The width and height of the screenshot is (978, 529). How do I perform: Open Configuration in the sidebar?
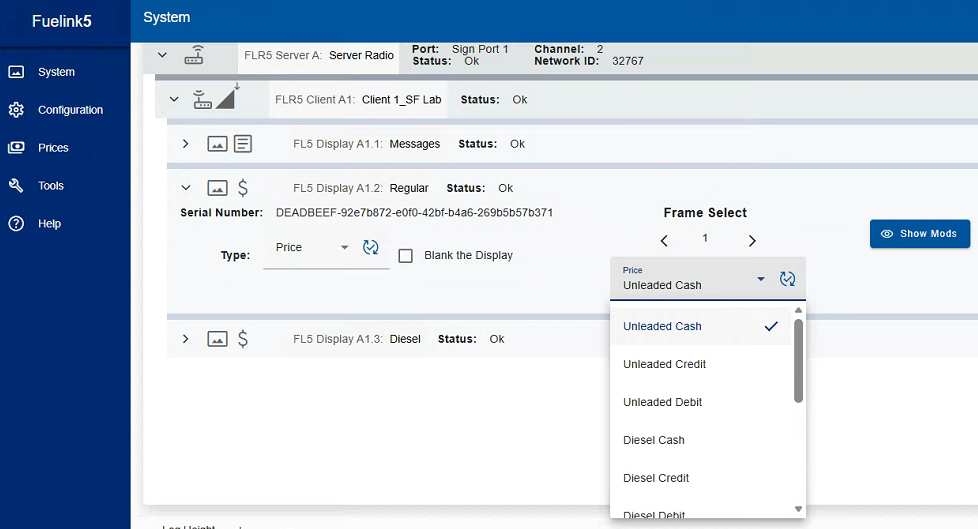pos(70,110)
